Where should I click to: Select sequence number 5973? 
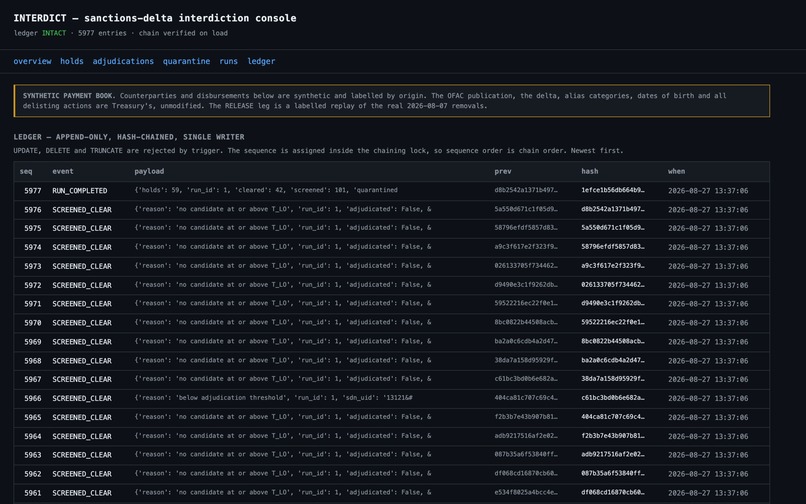coord(32,266)
